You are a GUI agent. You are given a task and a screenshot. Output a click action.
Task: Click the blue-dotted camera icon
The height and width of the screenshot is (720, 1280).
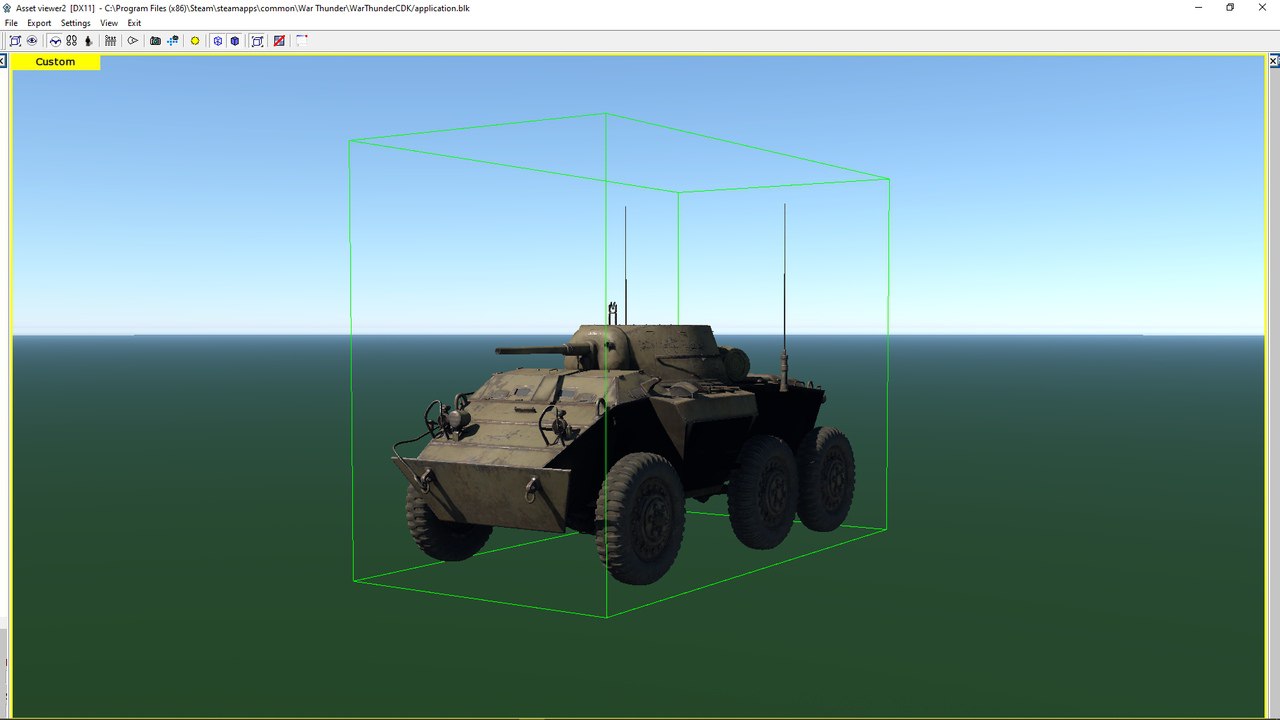[x=173, y=41]
